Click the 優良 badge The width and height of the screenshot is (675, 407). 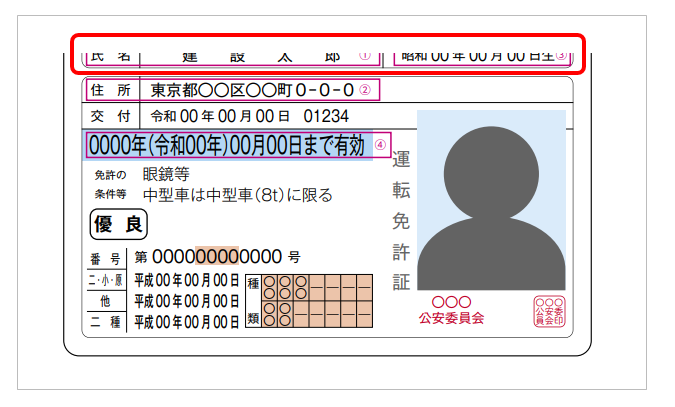coord(119,224)
